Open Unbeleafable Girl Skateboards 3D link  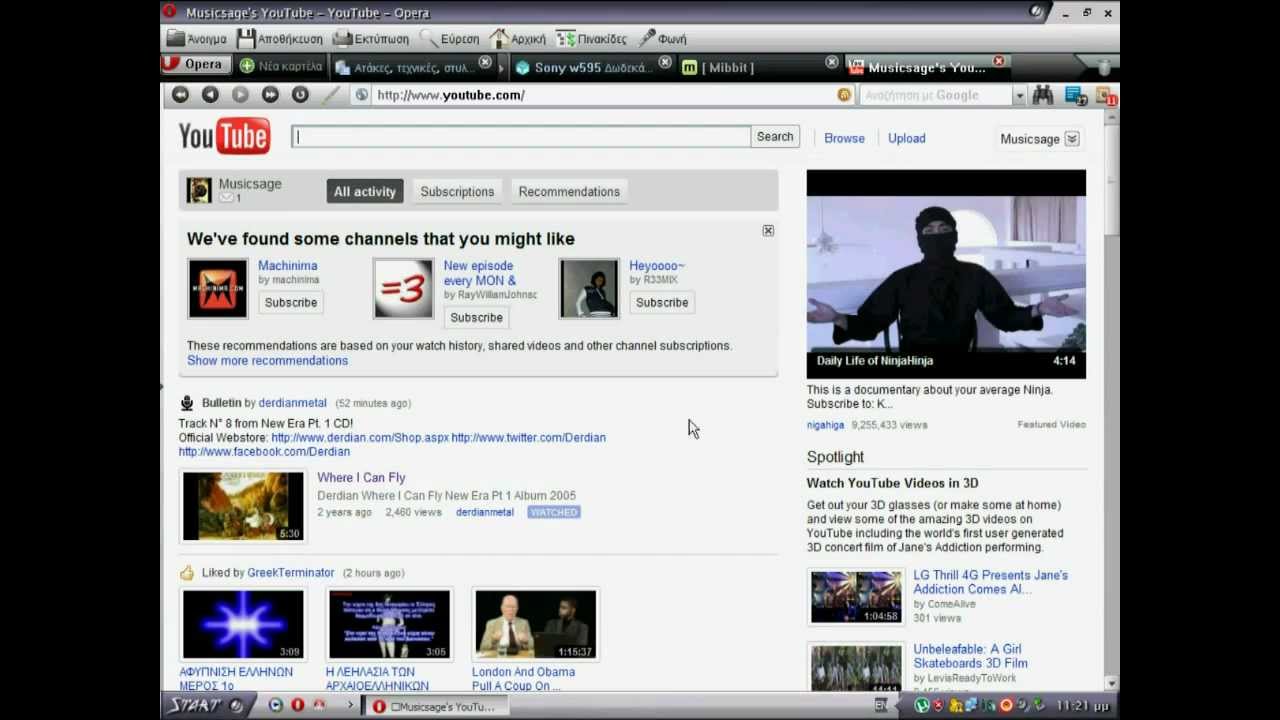point(970,656)
